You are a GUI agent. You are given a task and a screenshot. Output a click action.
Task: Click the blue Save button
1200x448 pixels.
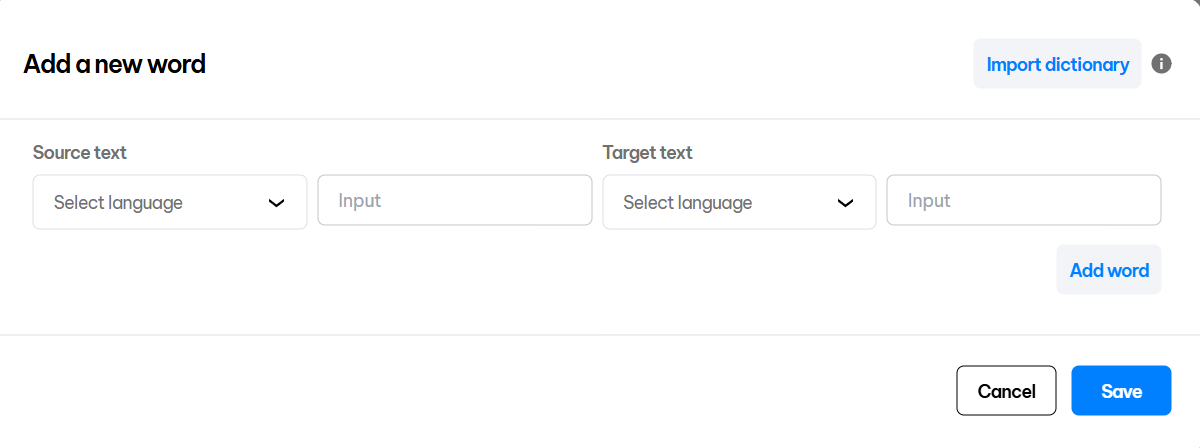1121,391
